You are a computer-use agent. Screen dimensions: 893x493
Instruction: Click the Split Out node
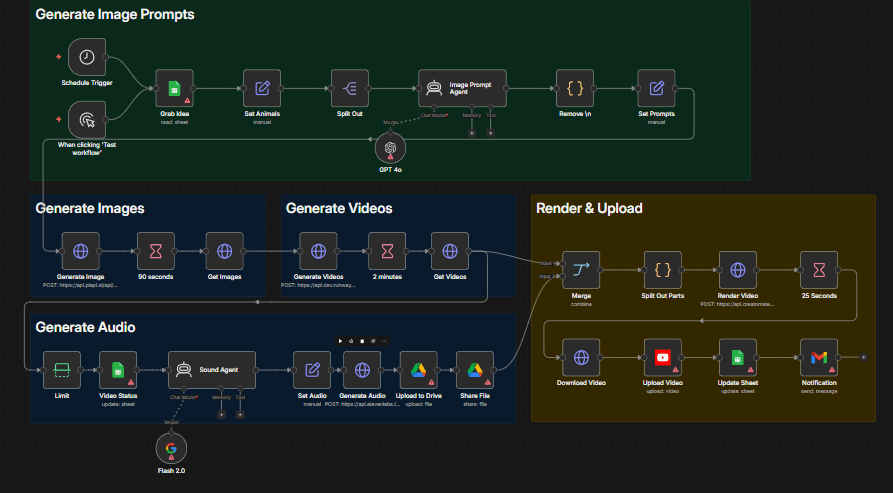pyautogui.click(x=350, y=88)
